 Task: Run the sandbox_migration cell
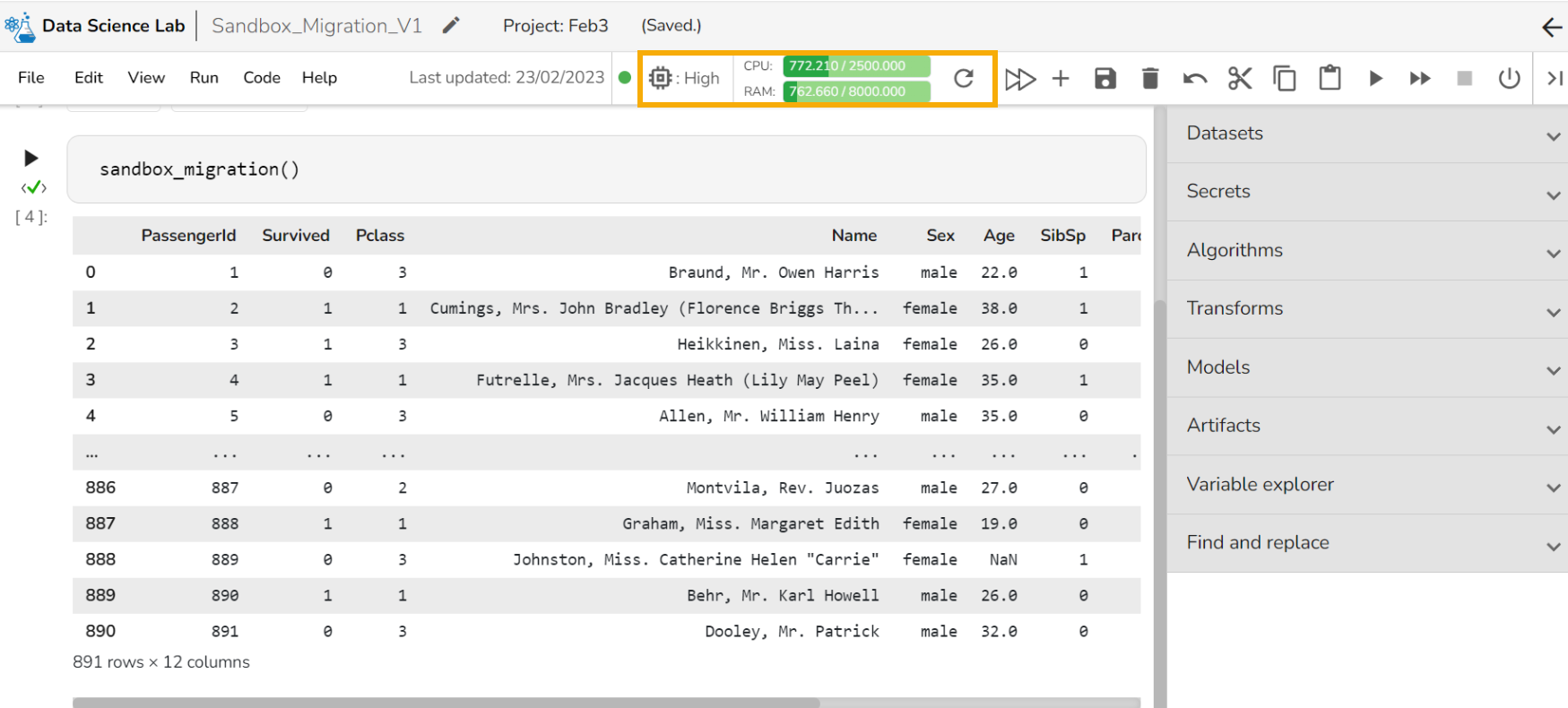[31, 159]
